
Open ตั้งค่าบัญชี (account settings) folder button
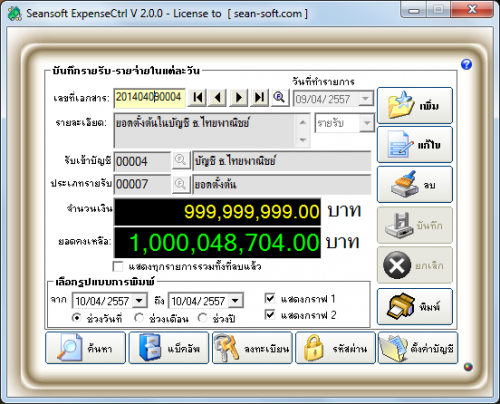418,348
